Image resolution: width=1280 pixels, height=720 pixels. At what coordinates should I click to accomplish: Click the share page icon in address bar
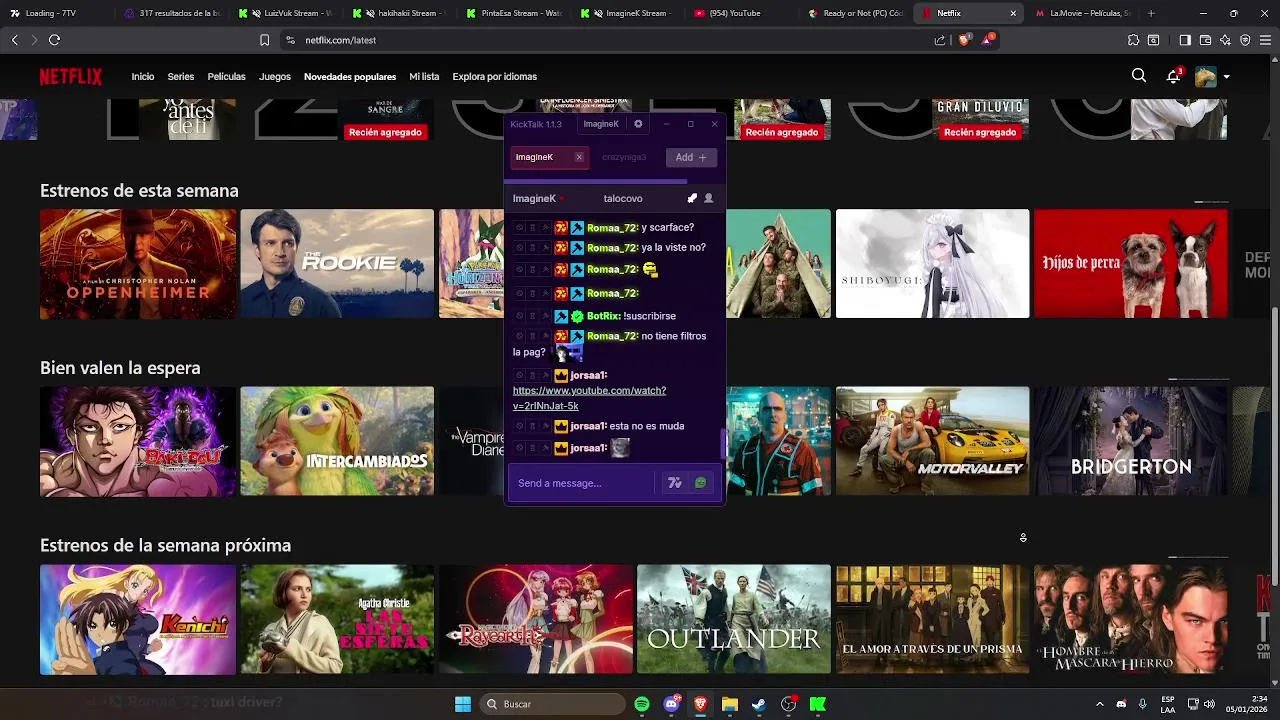940,40
